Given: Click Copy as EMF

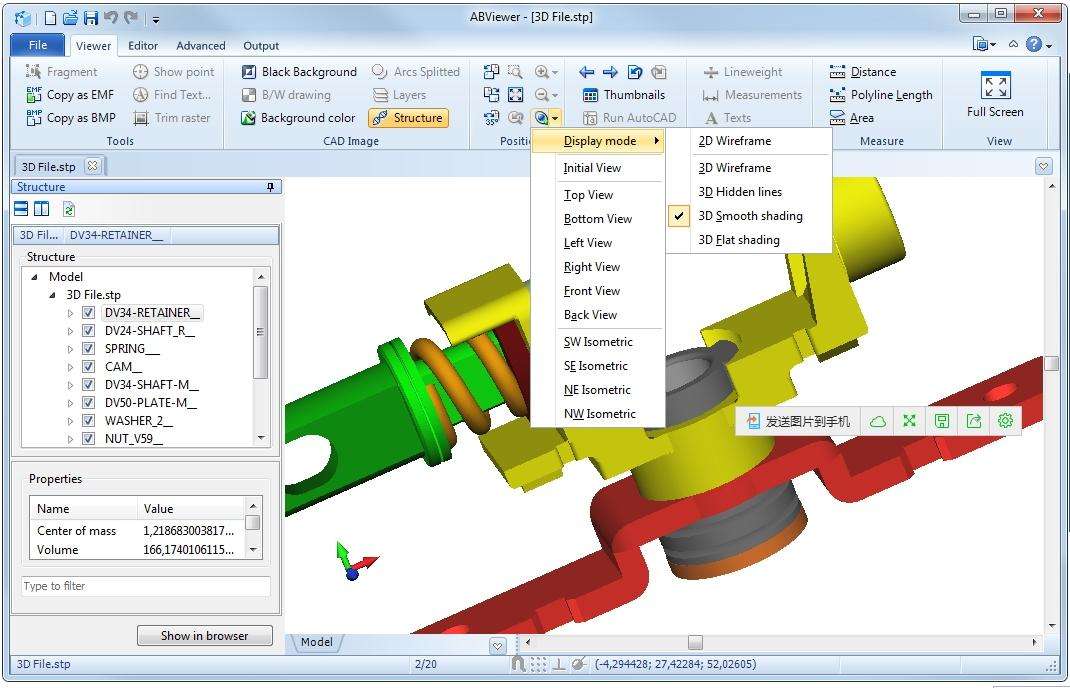Looking at the screenshot, I should pos(70,95).
